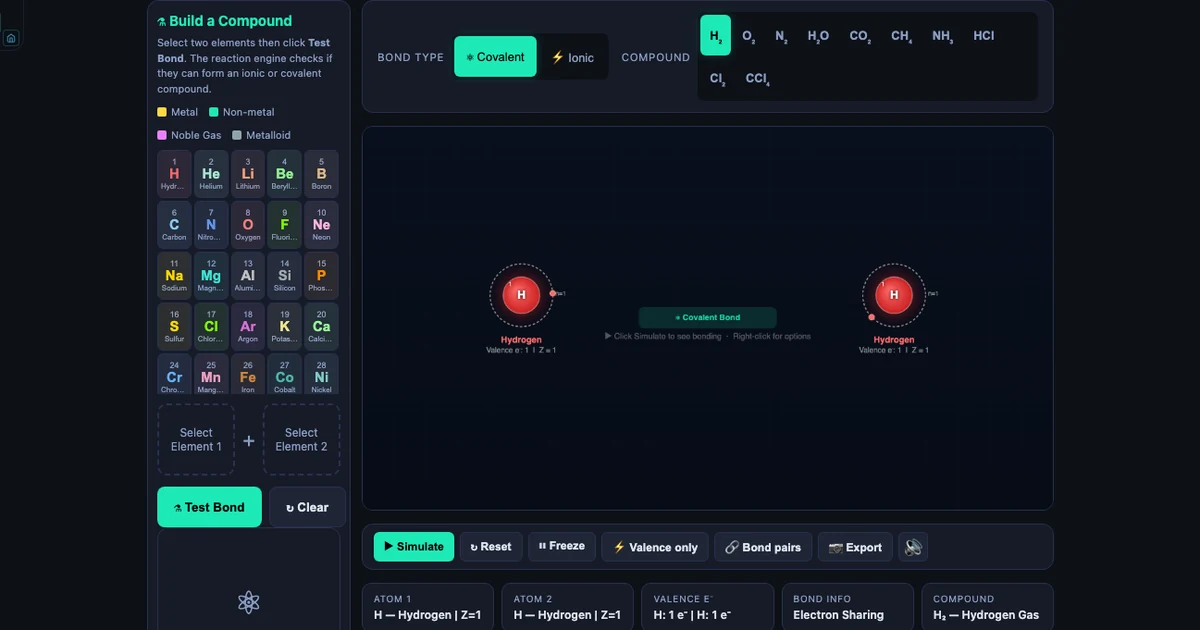Choose Sulfur element tile

point(174,327)
